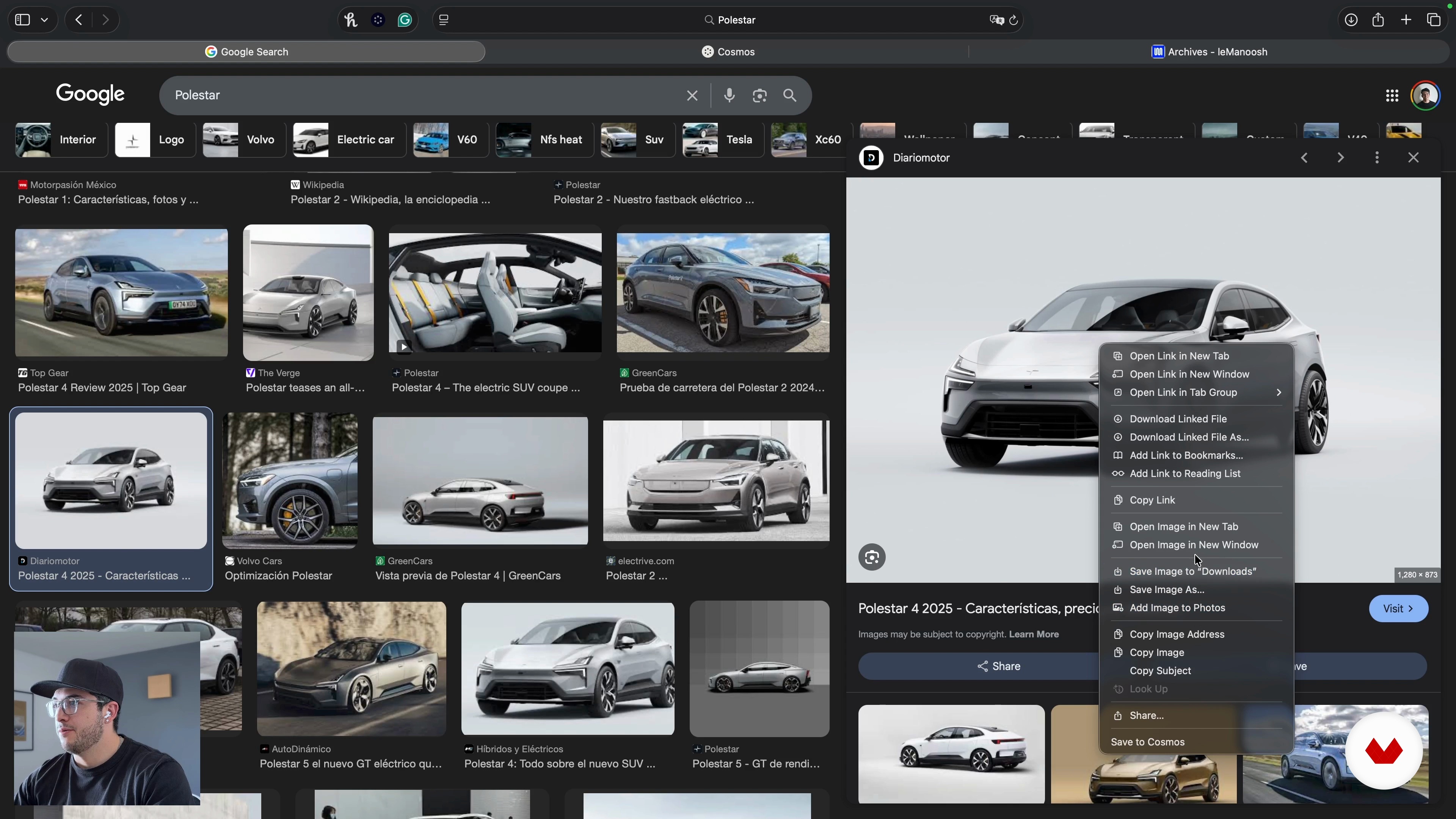Open the Top Gear Polestar 4 Review thumbnail

[121, 293]
